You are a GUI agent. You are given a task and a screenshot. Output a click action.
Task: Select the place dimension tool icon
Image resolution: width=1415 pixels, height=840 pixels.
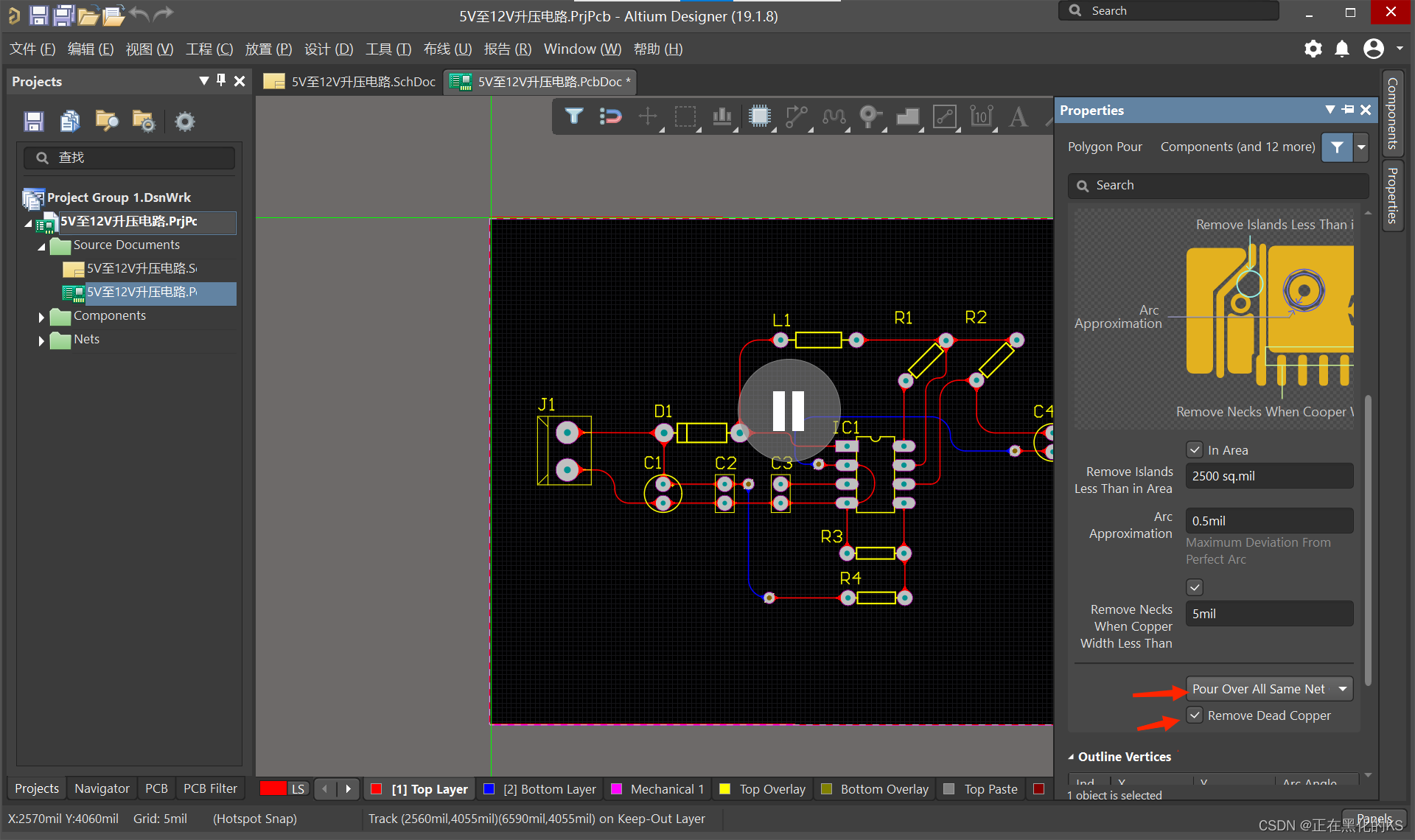click(981, 116)
